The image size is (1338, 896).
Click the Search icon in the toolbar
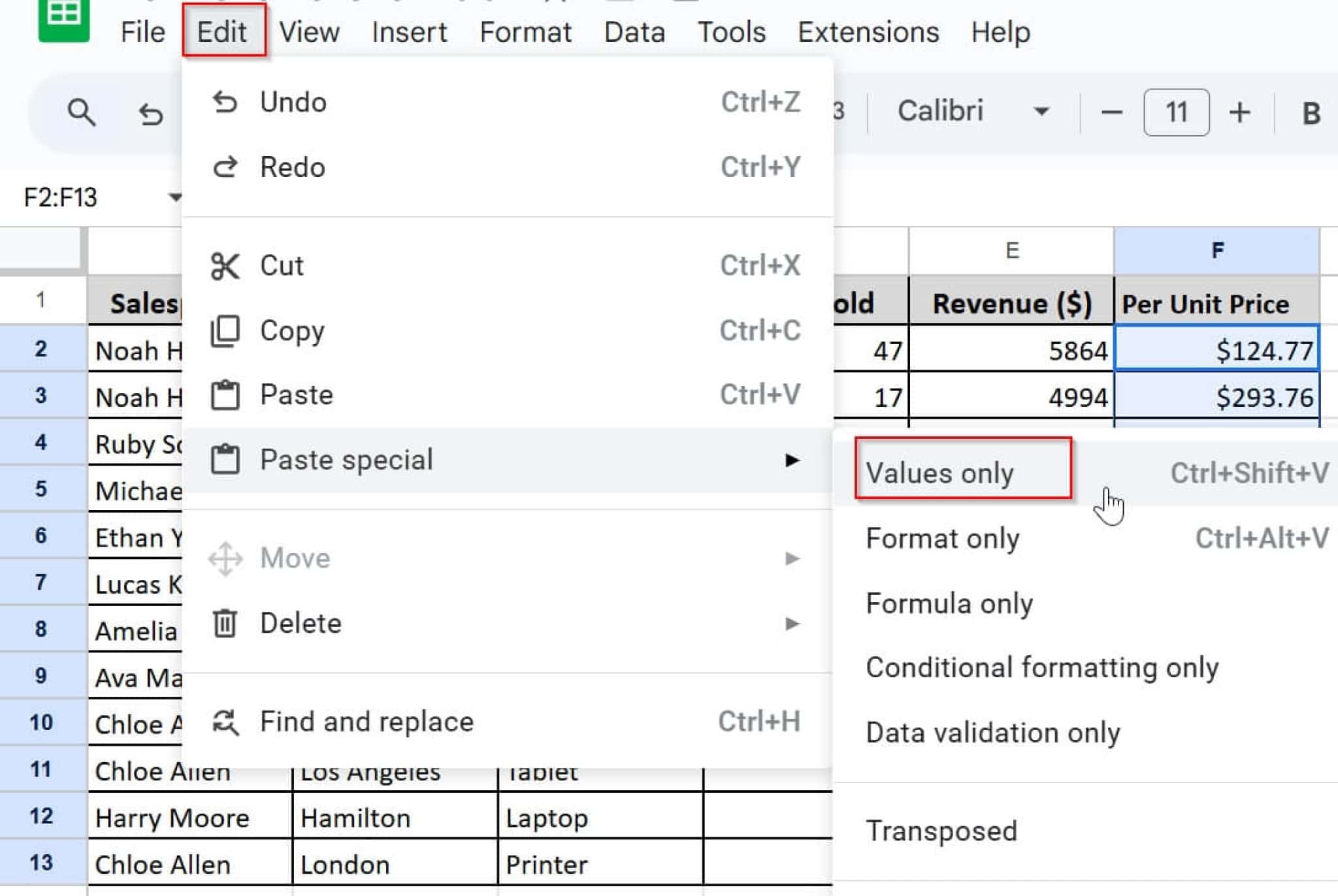pos(80,111)
